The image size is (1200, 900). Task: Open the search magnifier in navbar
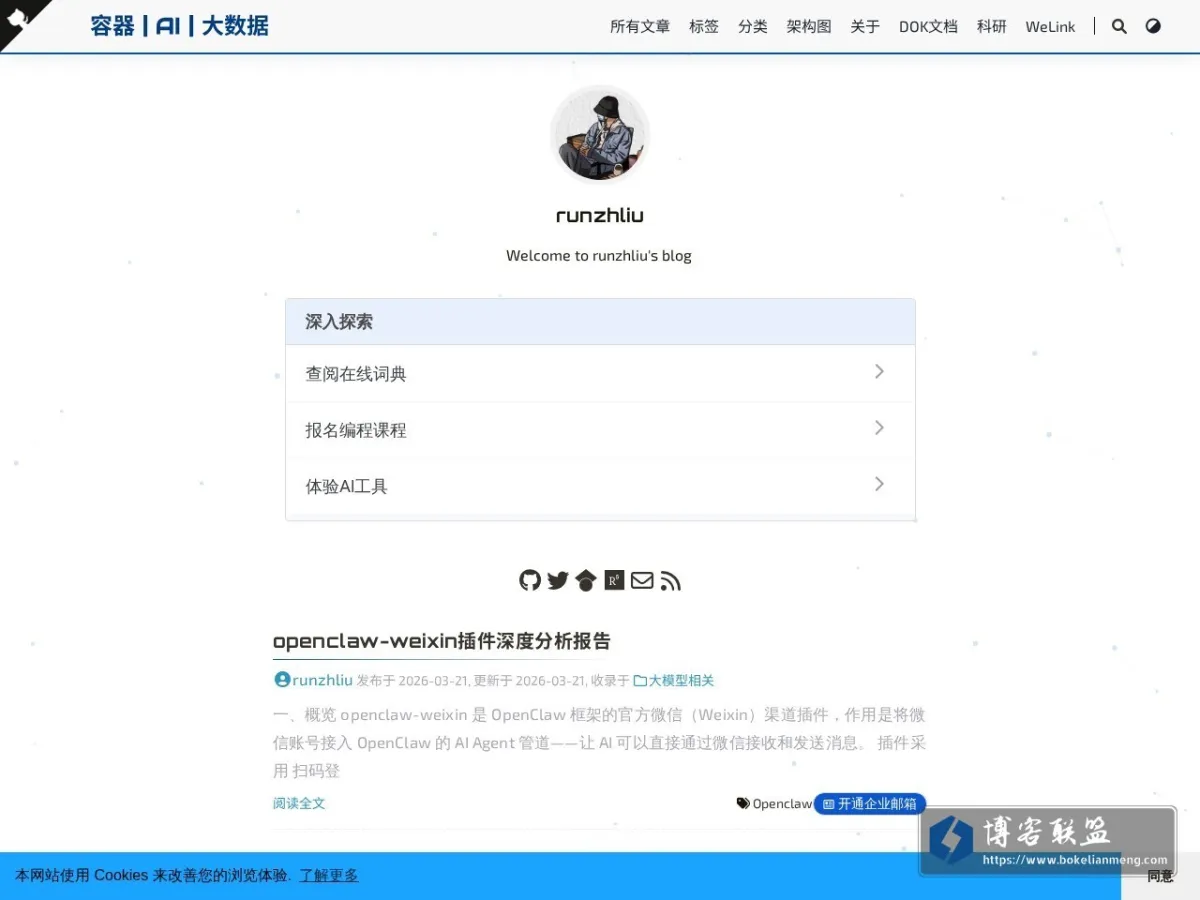click(1119, 26)
